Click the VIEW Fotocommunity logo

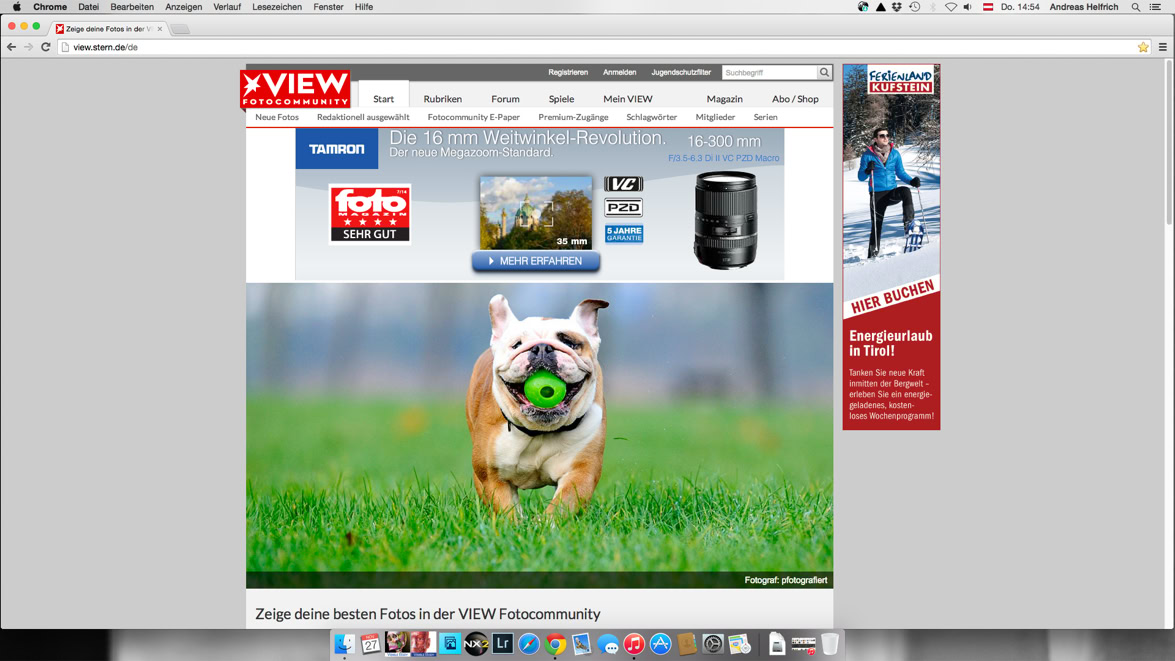pyautogui.click(x=295, y=89)
